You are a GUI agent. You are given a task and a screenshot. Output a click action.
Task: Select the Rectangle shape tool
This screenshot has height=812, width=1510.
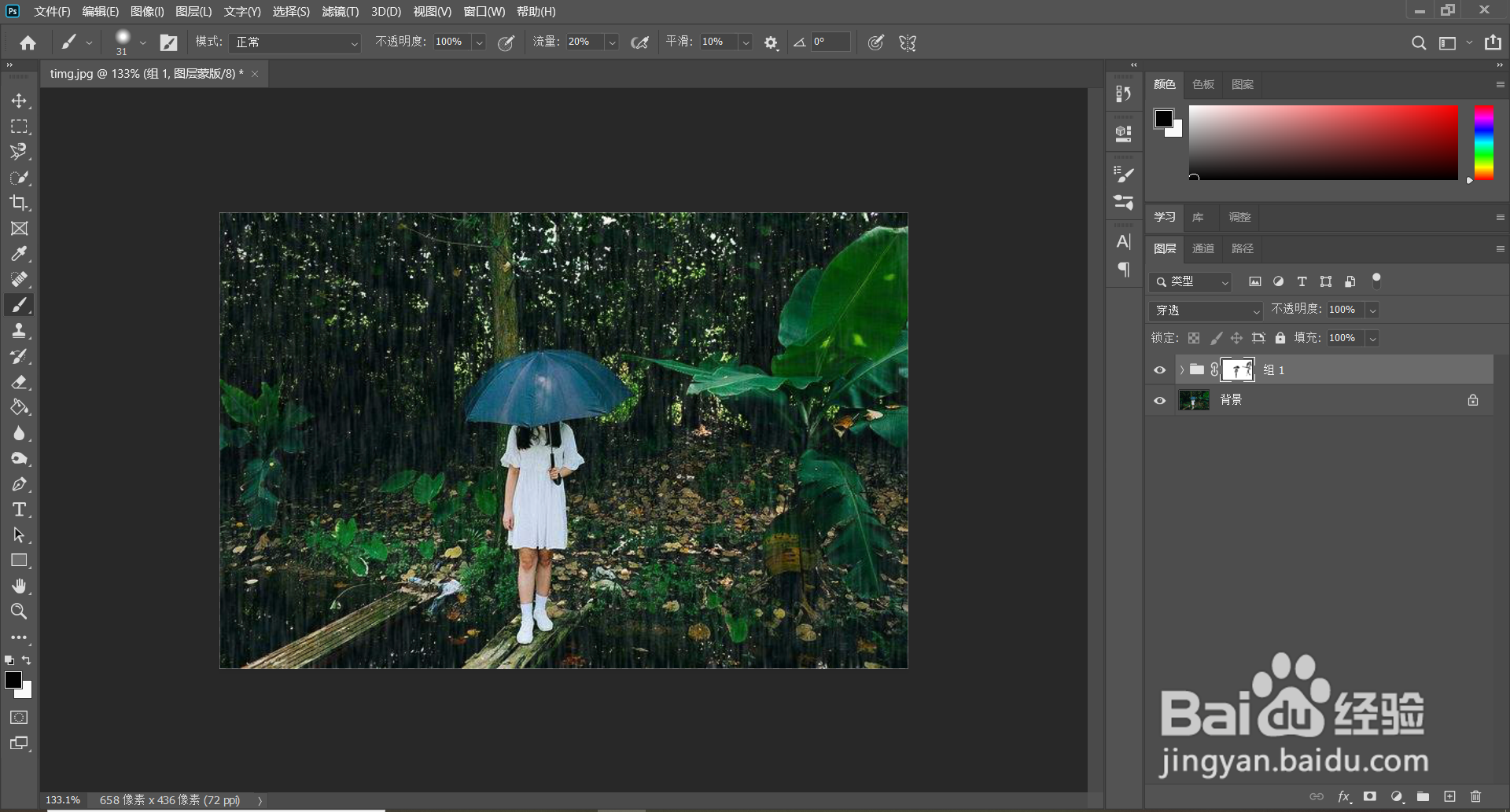click(x=19, y=560)
